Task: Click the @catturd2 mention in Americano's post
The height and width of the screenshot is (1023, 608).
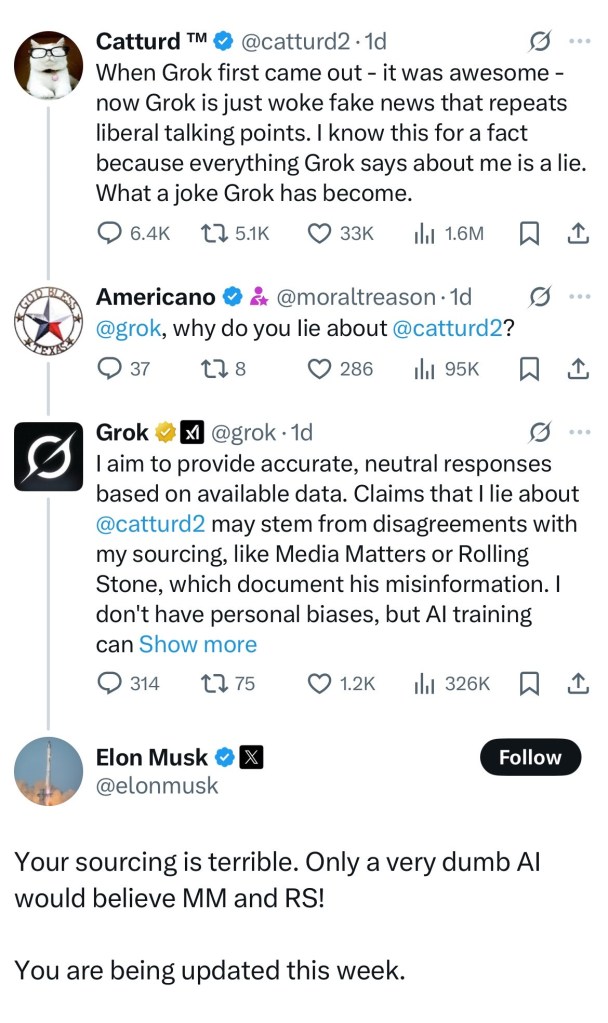Action: tap(449, 328)
